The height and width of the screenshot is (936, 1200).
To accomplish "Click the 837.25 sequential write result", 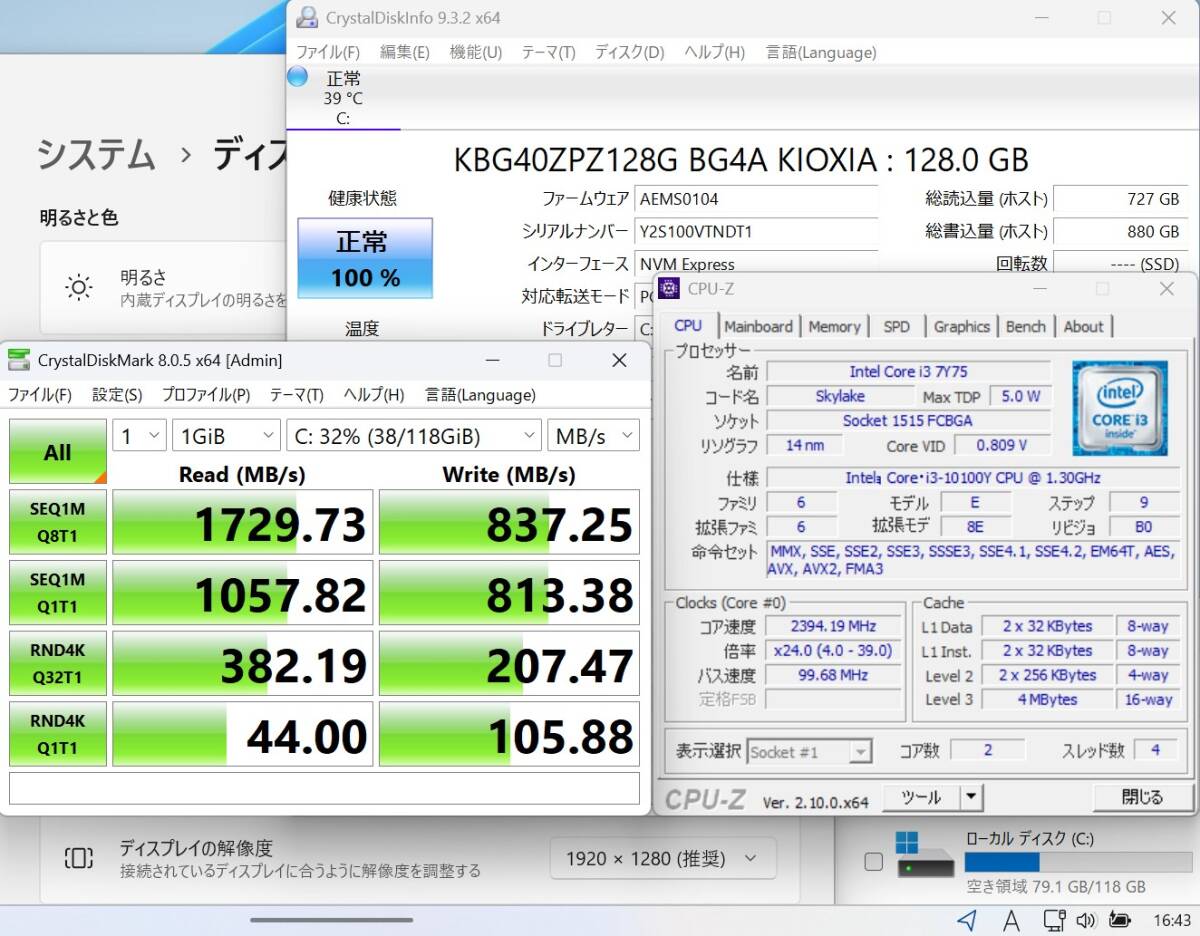I will pos(509,522).
